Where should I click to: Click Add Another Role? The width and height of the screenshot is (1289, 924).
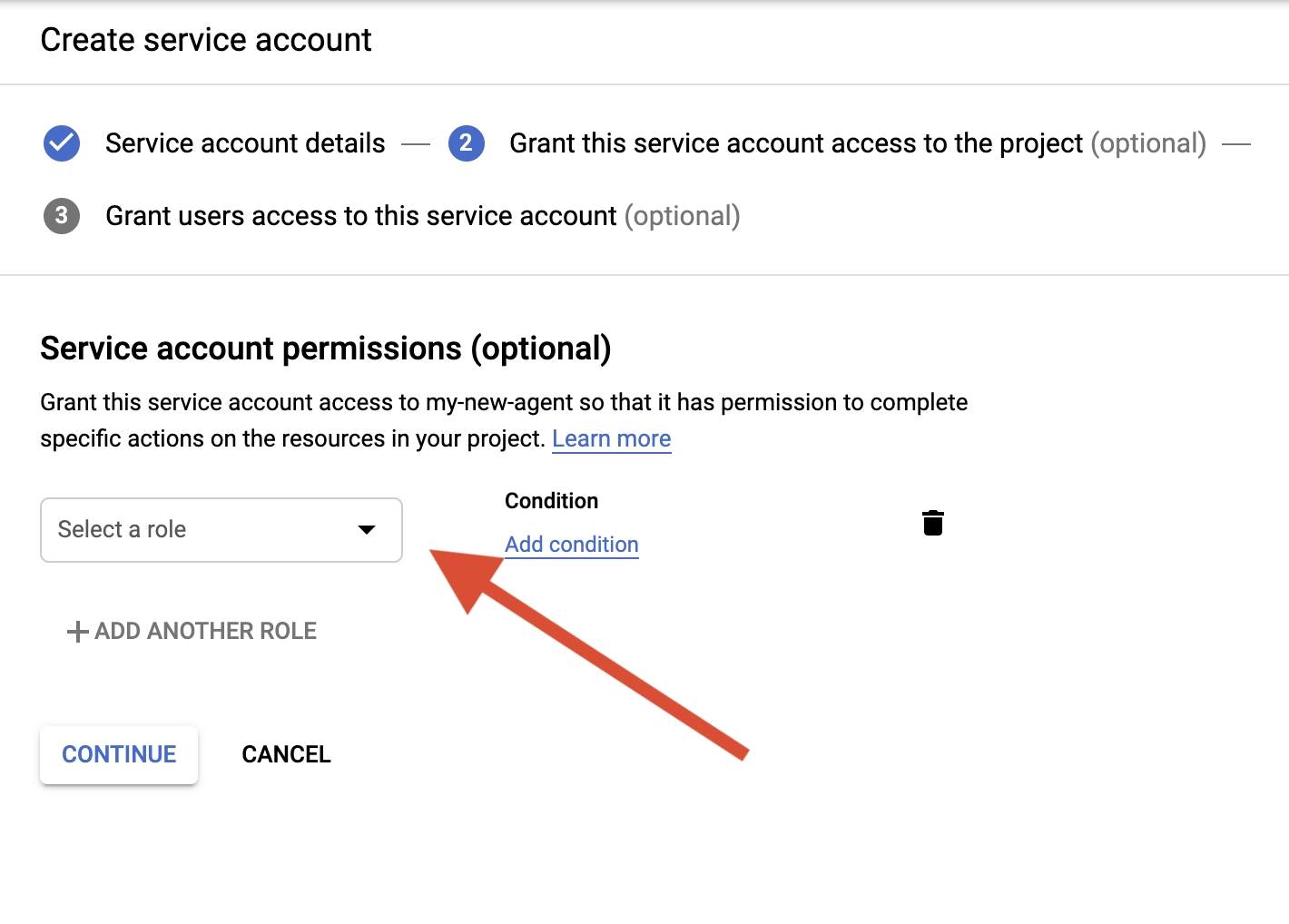205,632
